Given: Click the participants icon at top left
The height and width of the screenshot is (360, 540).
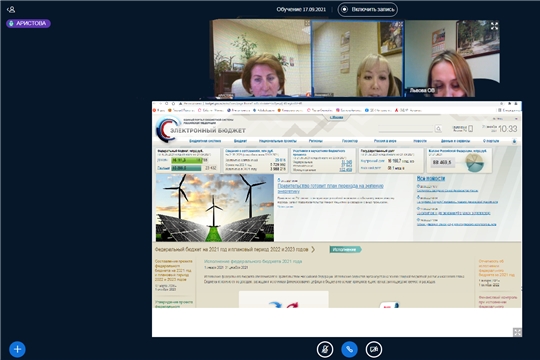Looking at the screenshot, I should [11, 10].
